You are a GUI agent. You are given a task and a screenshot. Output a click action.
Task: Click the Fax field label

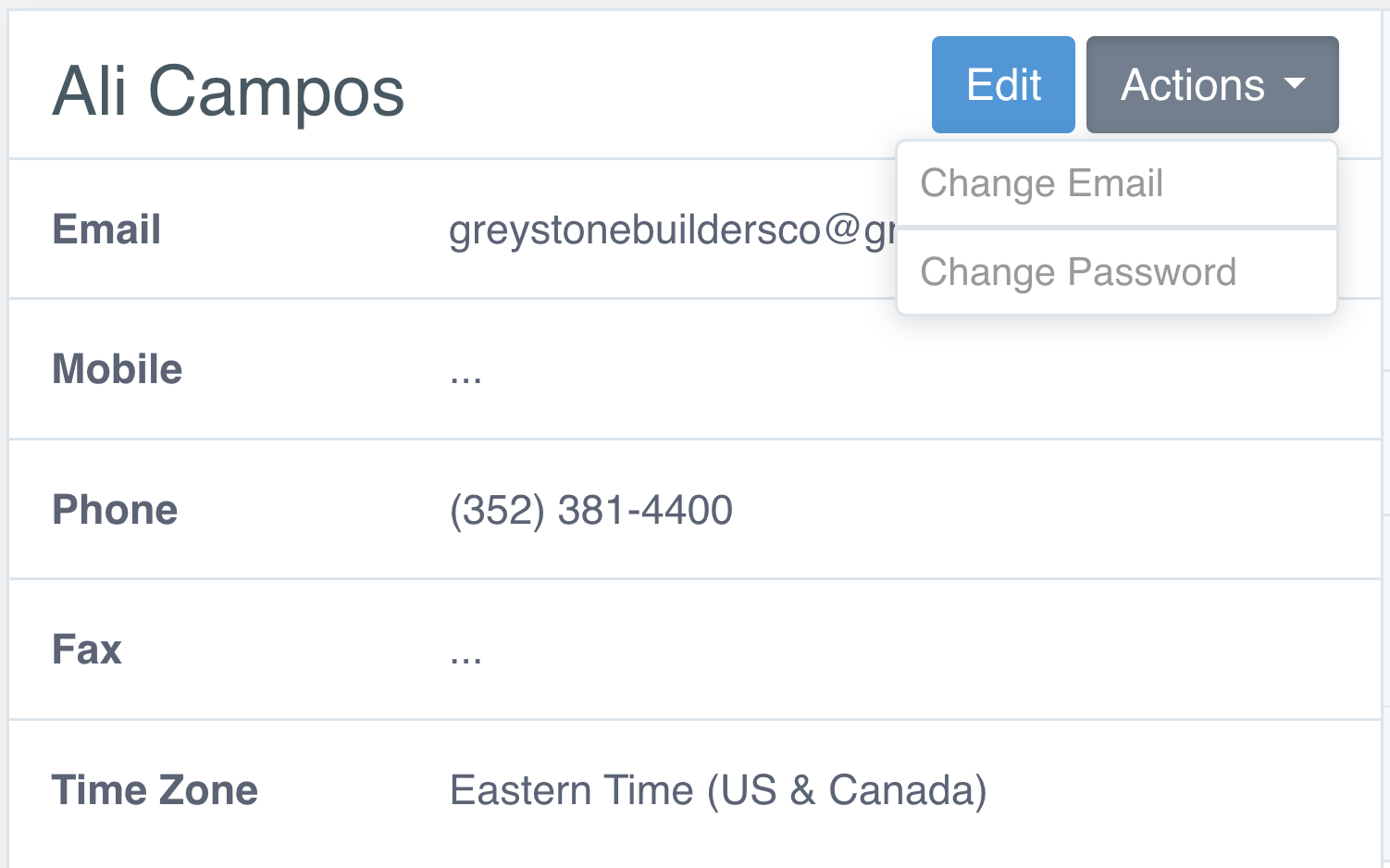pos(87,650)
